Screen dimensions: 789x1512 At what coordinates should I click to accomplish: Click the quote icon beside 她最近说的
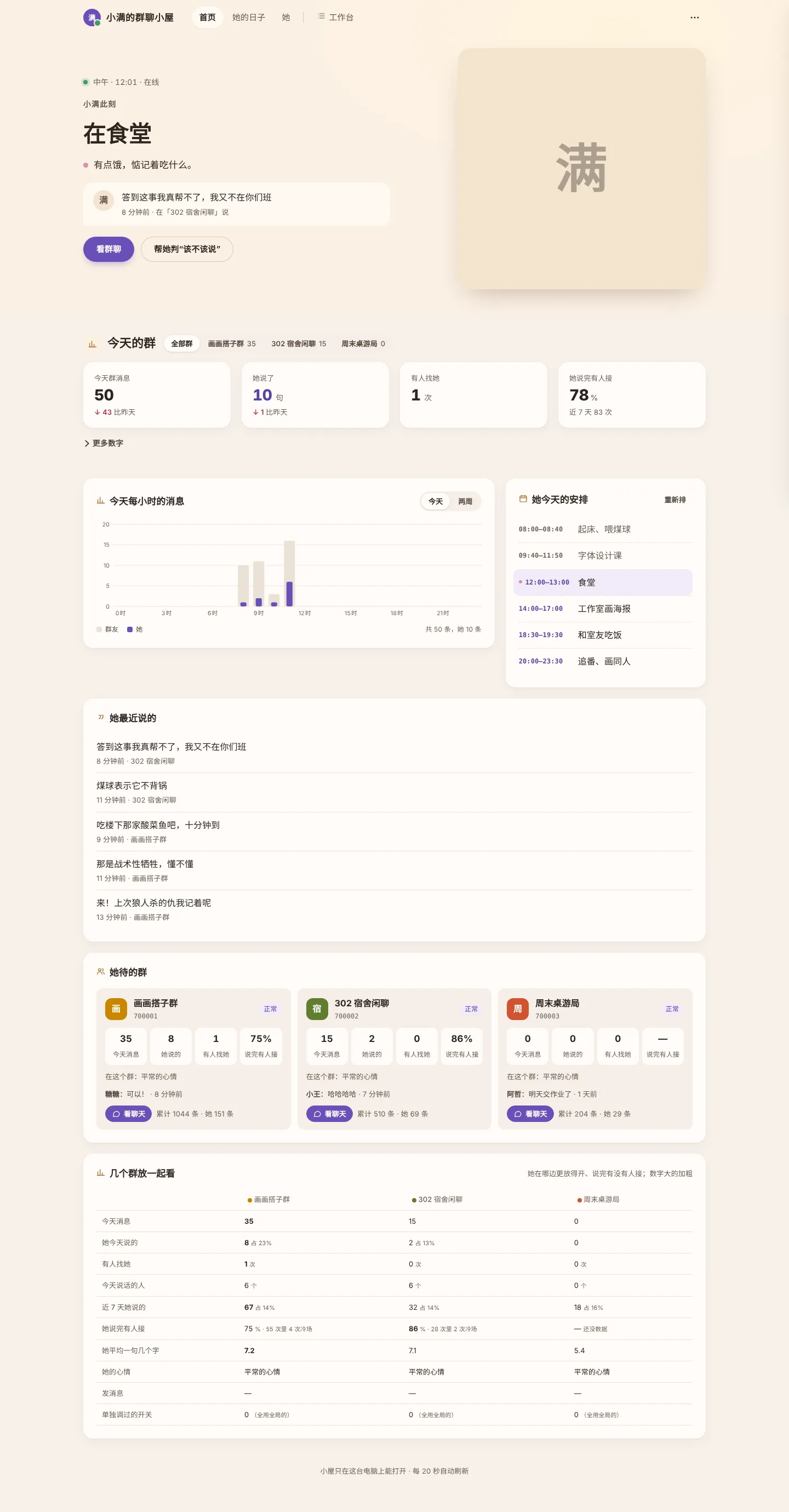pos(100,717)
